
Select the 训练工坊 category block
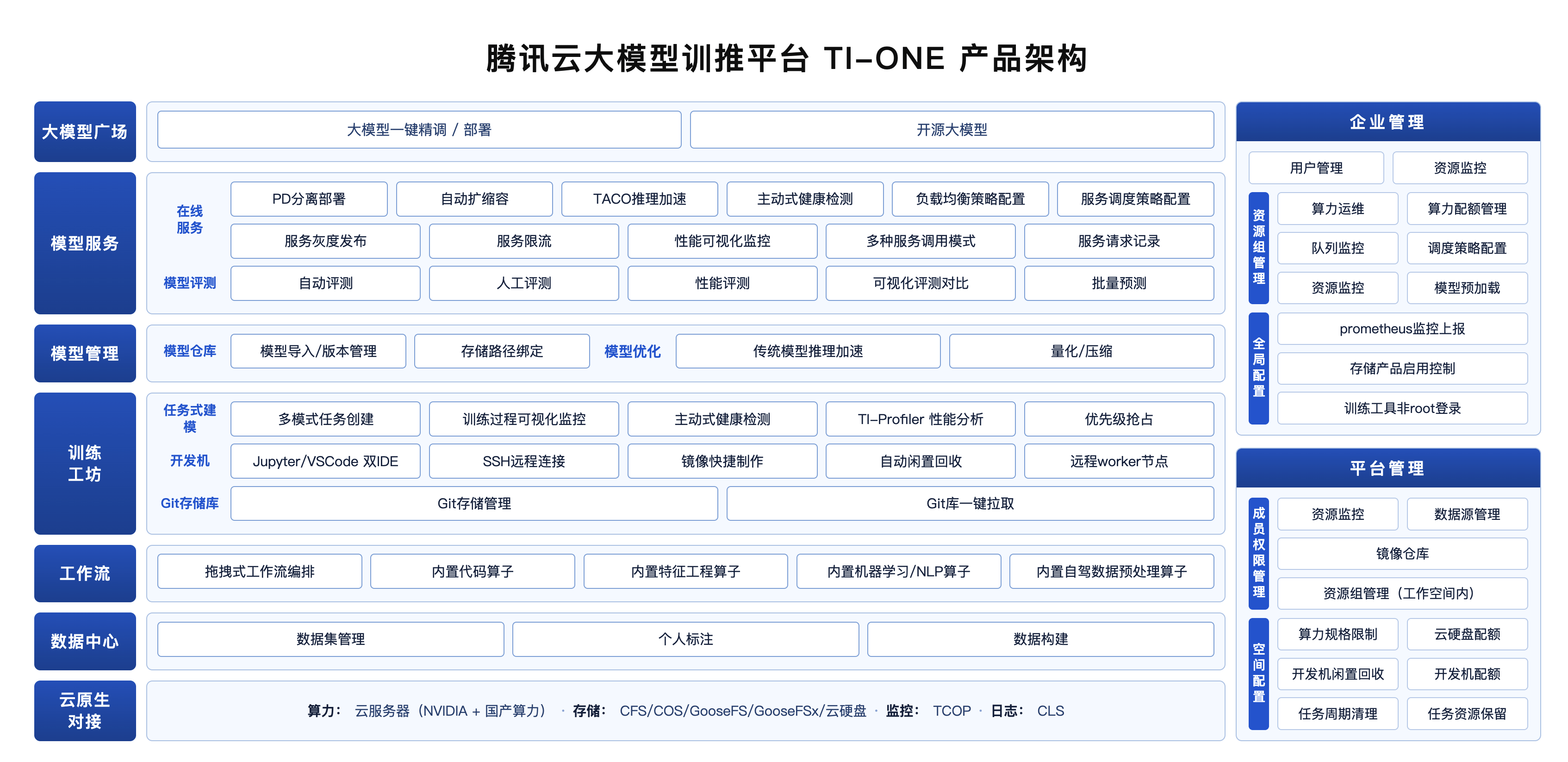(x=85, y=463)
